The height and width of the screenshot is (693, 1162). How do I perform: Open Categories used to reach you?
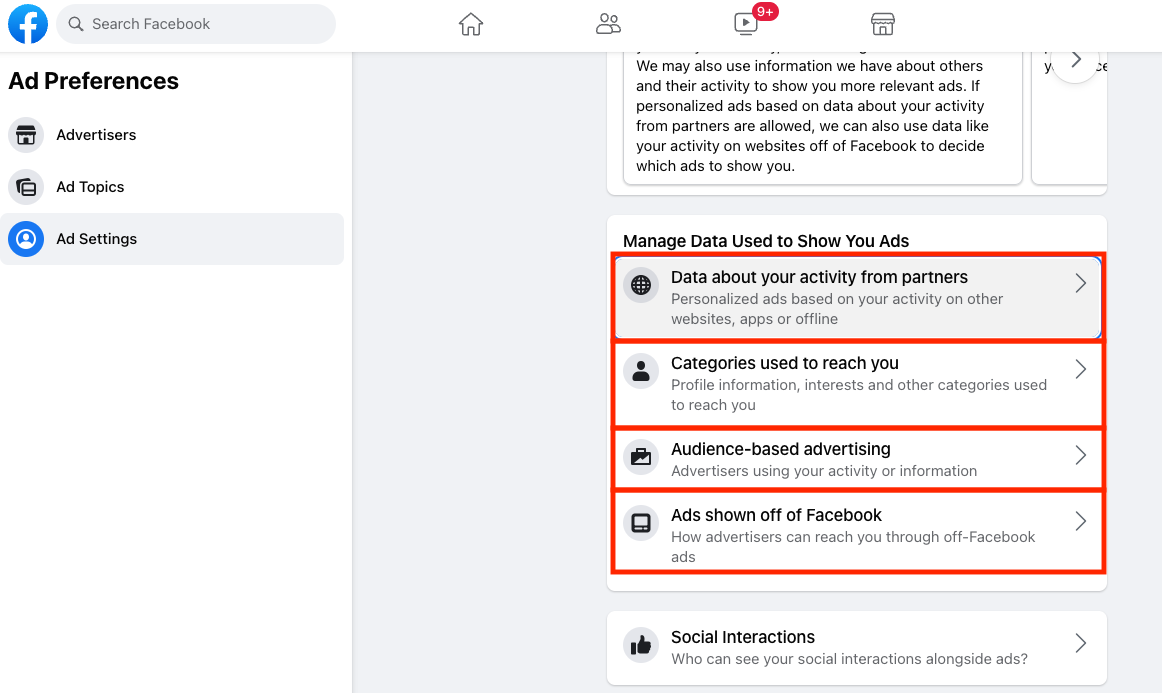[858, 384]
